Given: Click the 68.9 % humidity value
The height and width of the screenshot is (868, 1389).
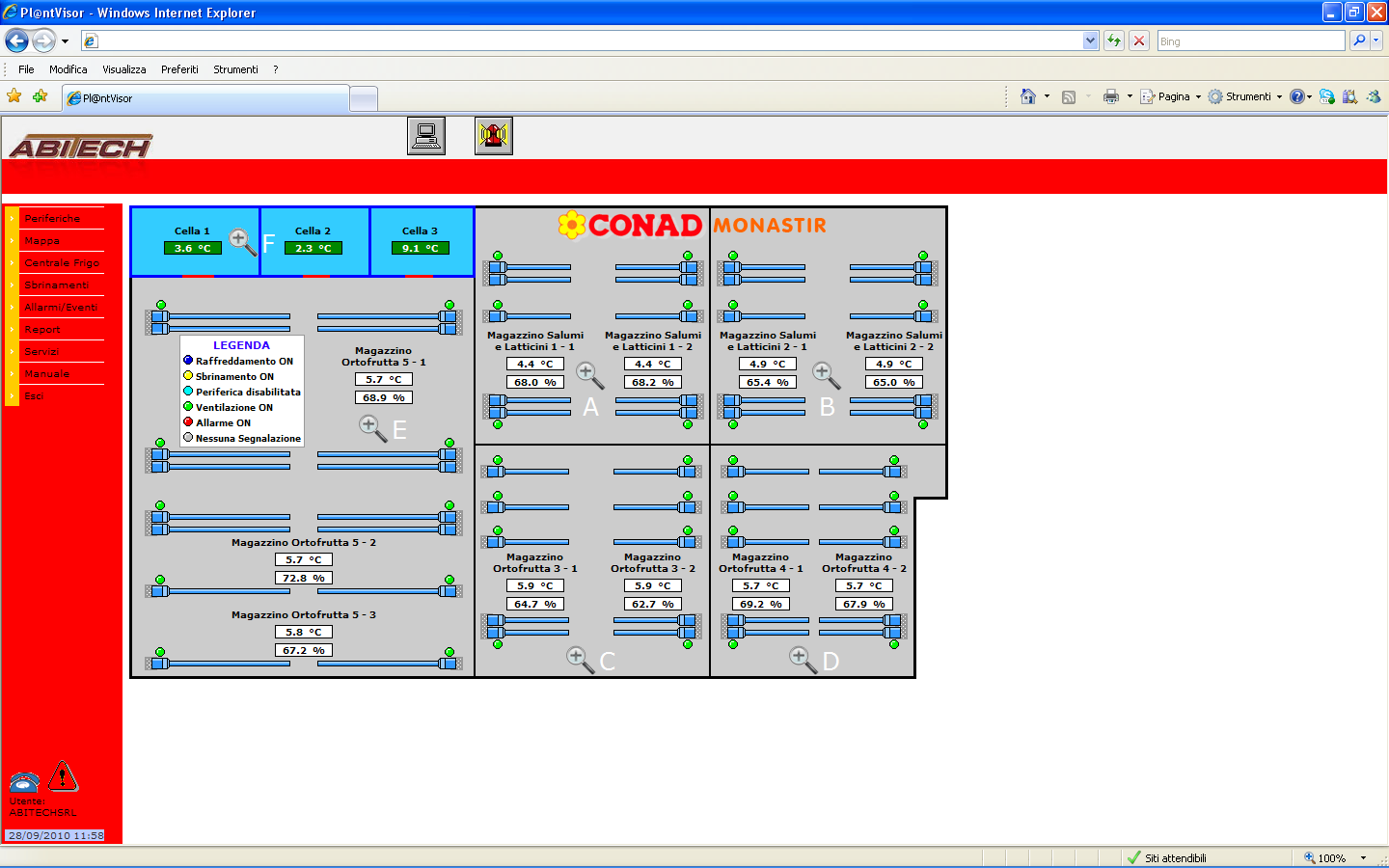Looking at the screenshot, I should (x=384, y=397).
